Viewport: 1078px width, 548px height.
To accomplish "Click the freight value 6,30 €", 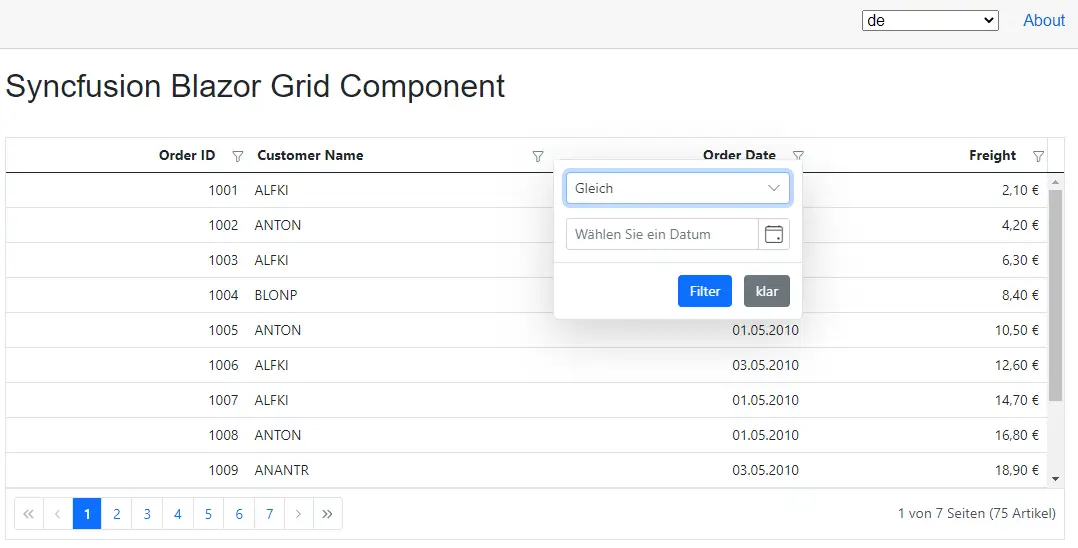I will tap(1020, 261).
